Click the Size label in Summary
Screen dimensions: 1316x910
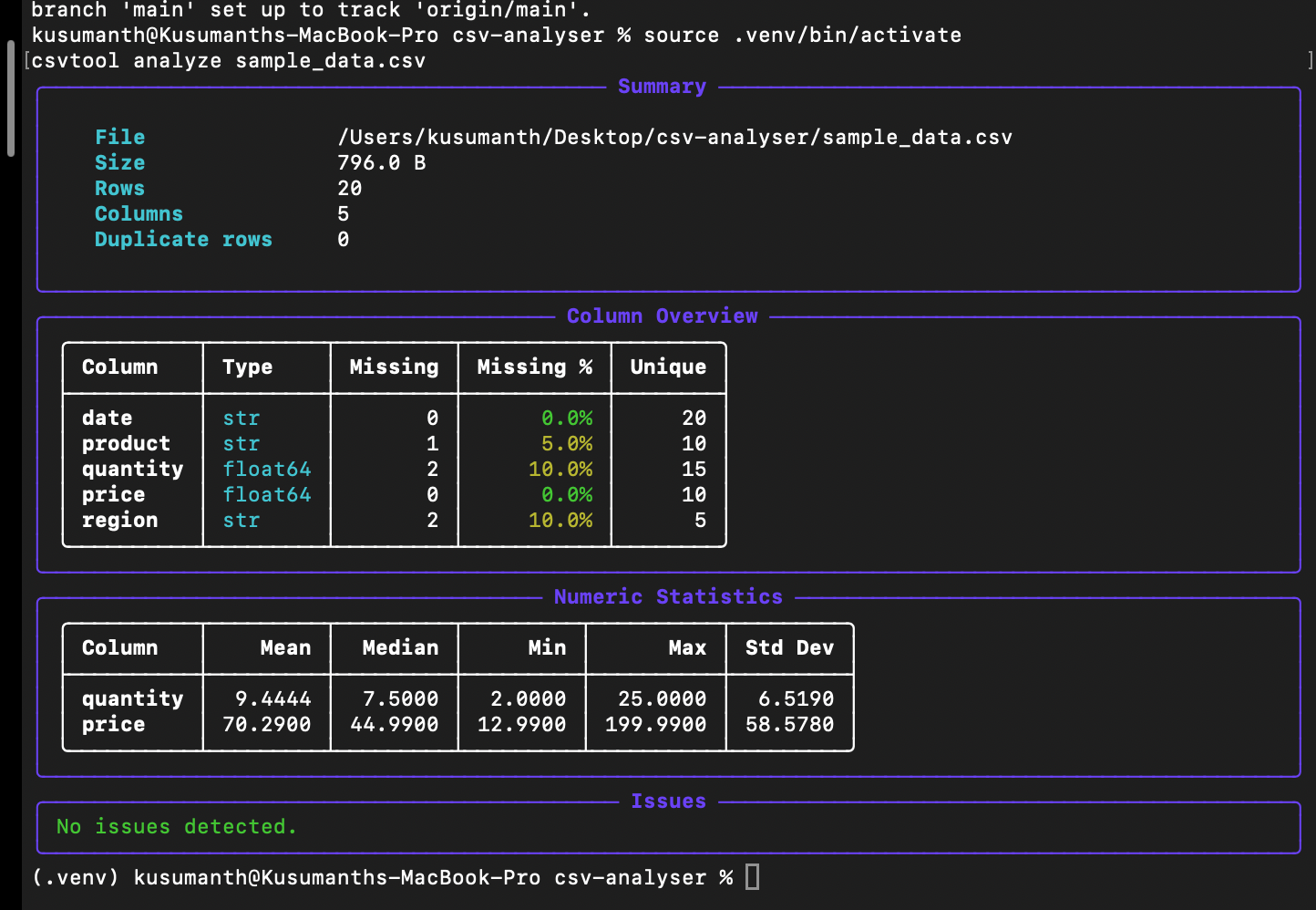coord(120,163)
